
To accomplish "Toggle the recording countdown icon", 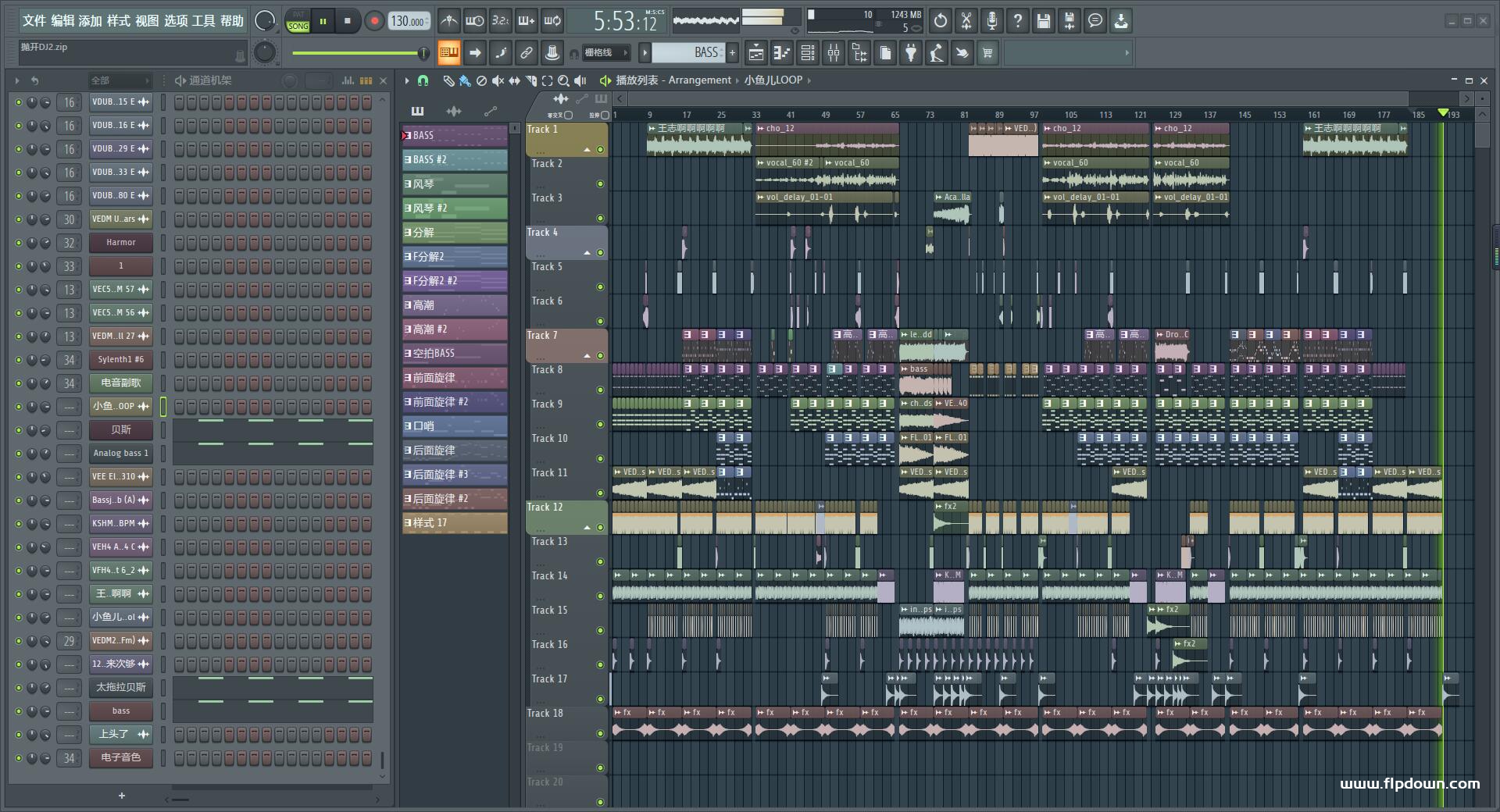I will pos(501,21).
